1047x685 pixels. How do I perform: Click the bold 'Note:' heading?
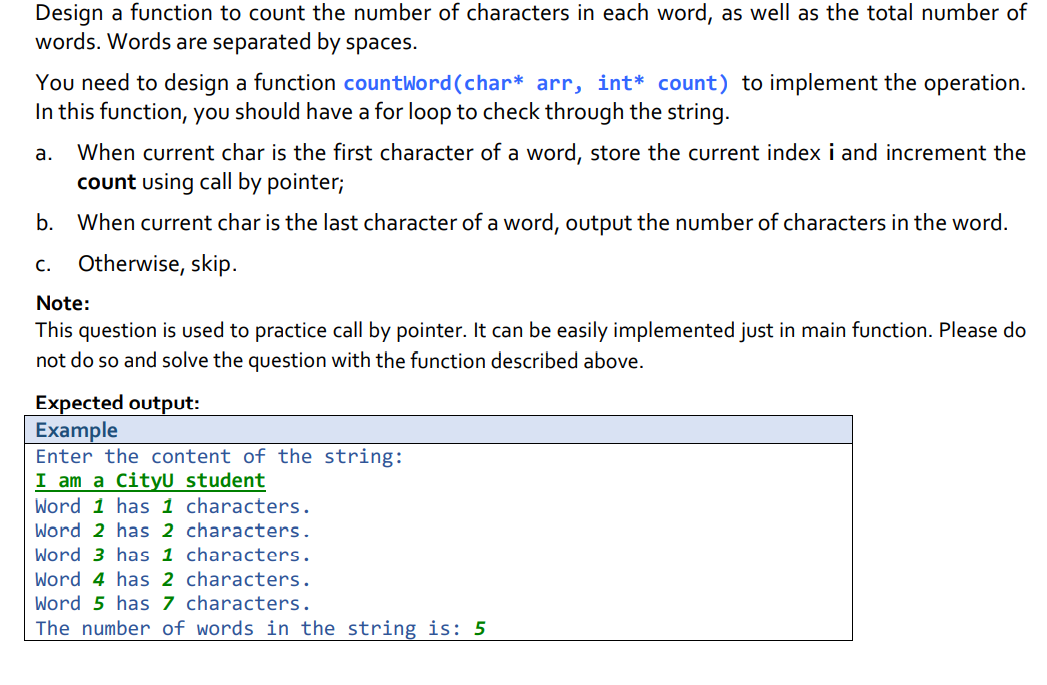(63, 303)
